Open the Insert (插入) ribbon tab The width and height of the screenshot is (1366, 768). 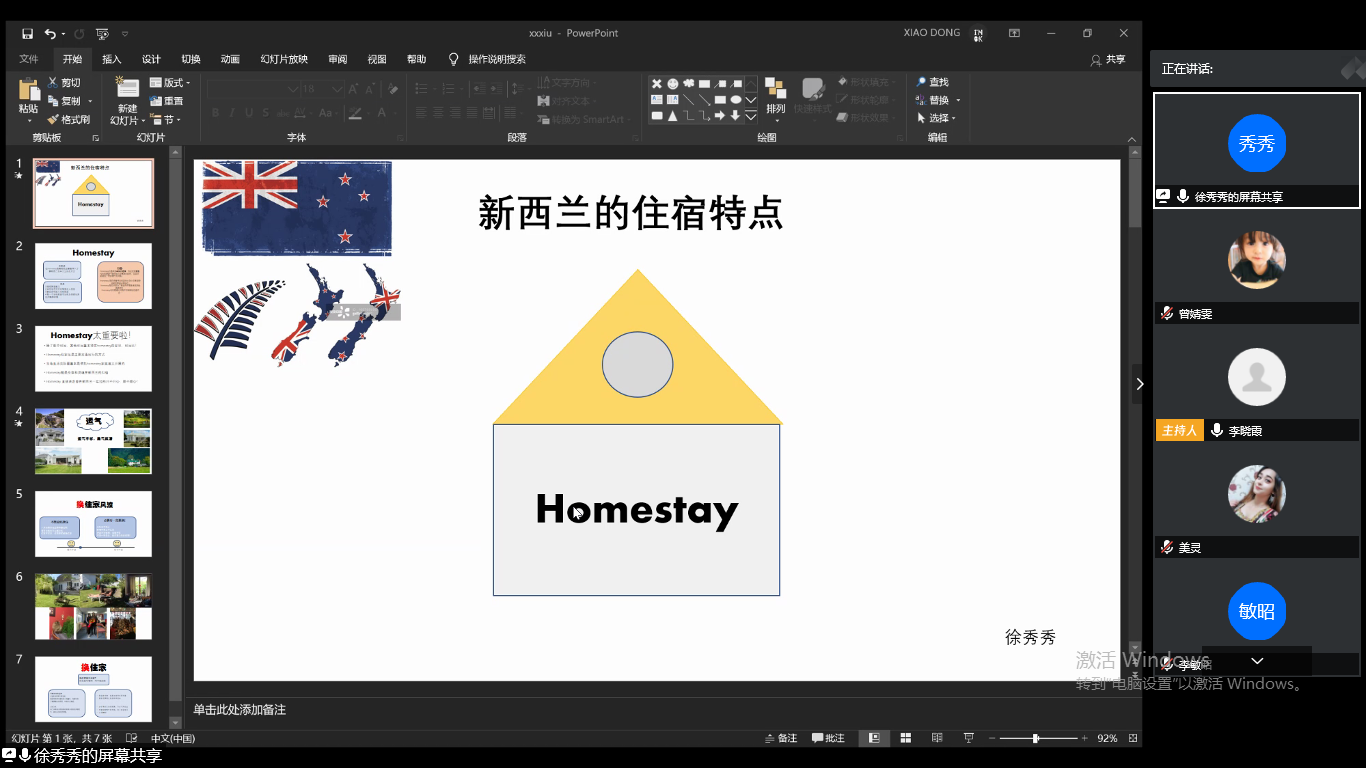tap(111, 59)
